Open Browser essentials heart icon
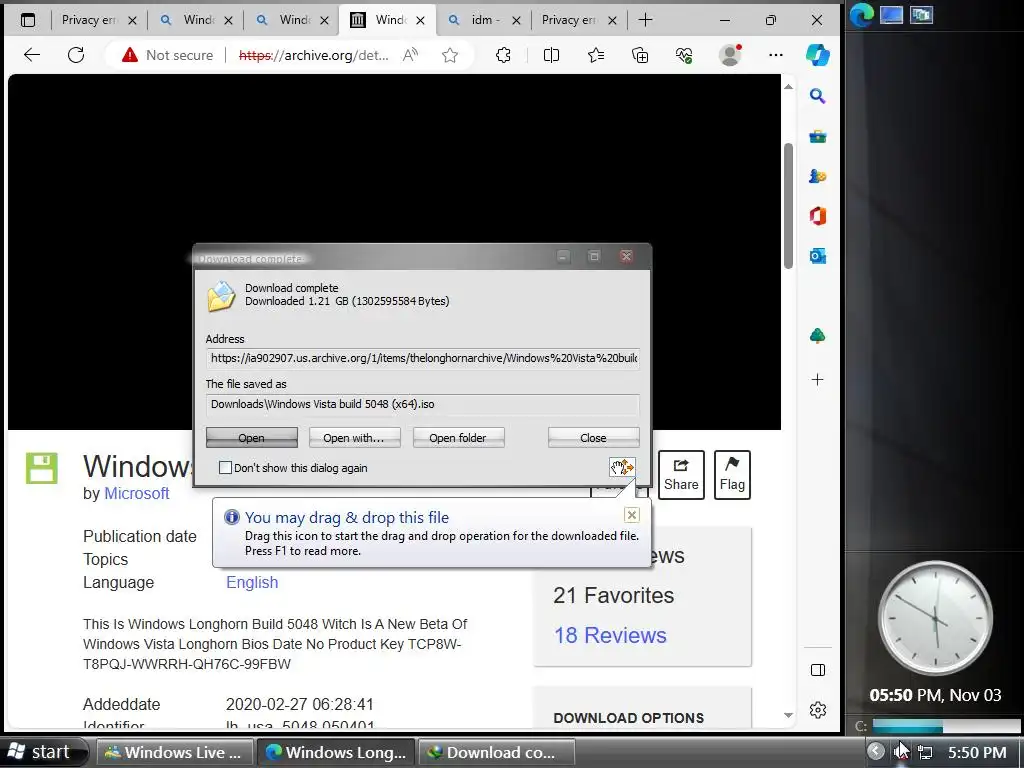Screen dimensions: 1024x768 point(684,56)
